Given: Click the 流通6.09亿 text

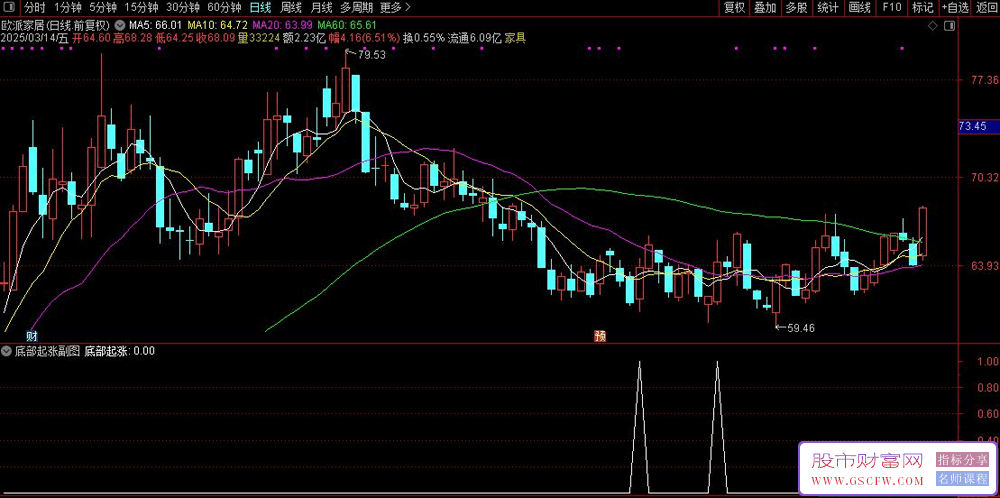Looking at the screenshot, I should [474, 38].
